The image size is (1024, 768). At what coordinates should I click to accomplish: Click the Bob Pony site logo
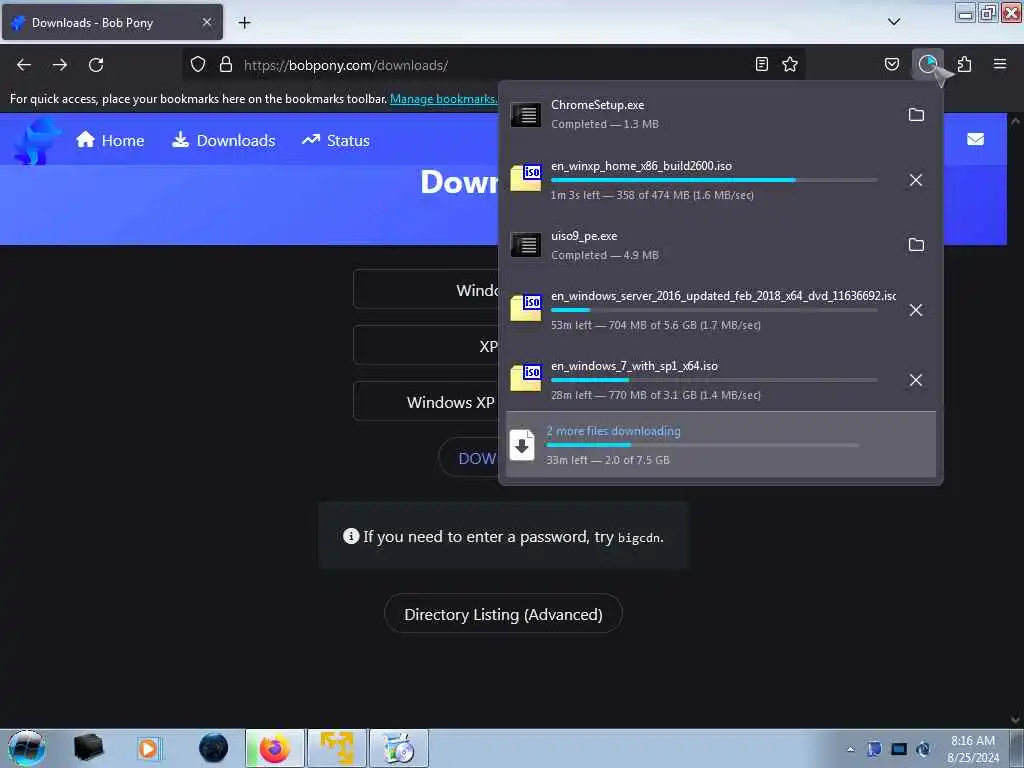(36, 140)
